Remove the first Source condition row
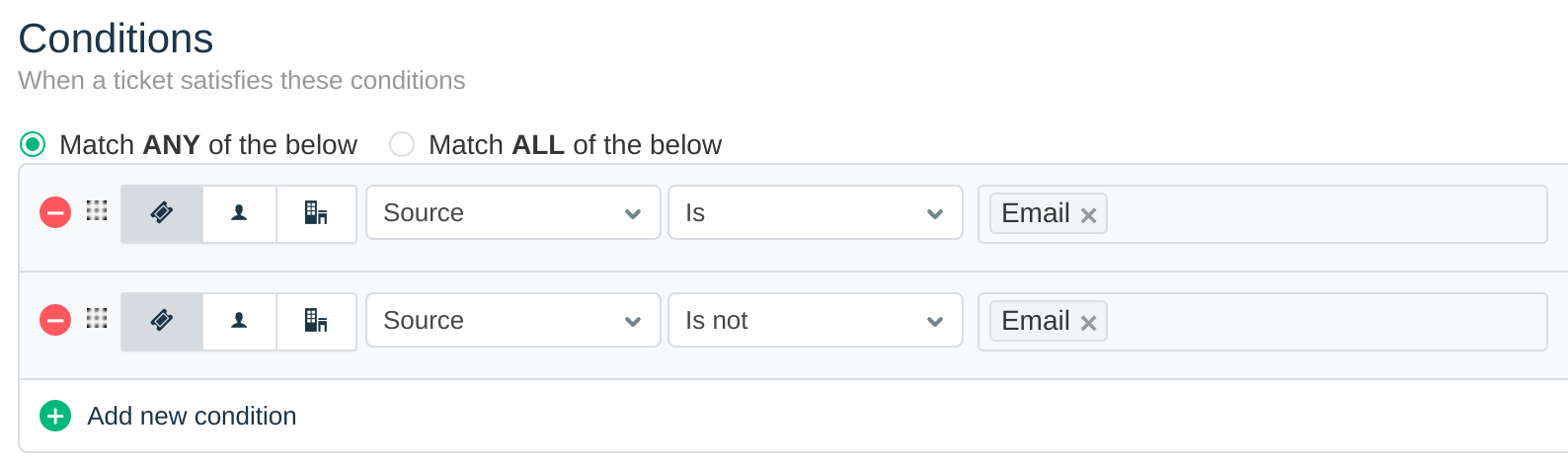This screenshot has width=1568, height=468. 55,212
